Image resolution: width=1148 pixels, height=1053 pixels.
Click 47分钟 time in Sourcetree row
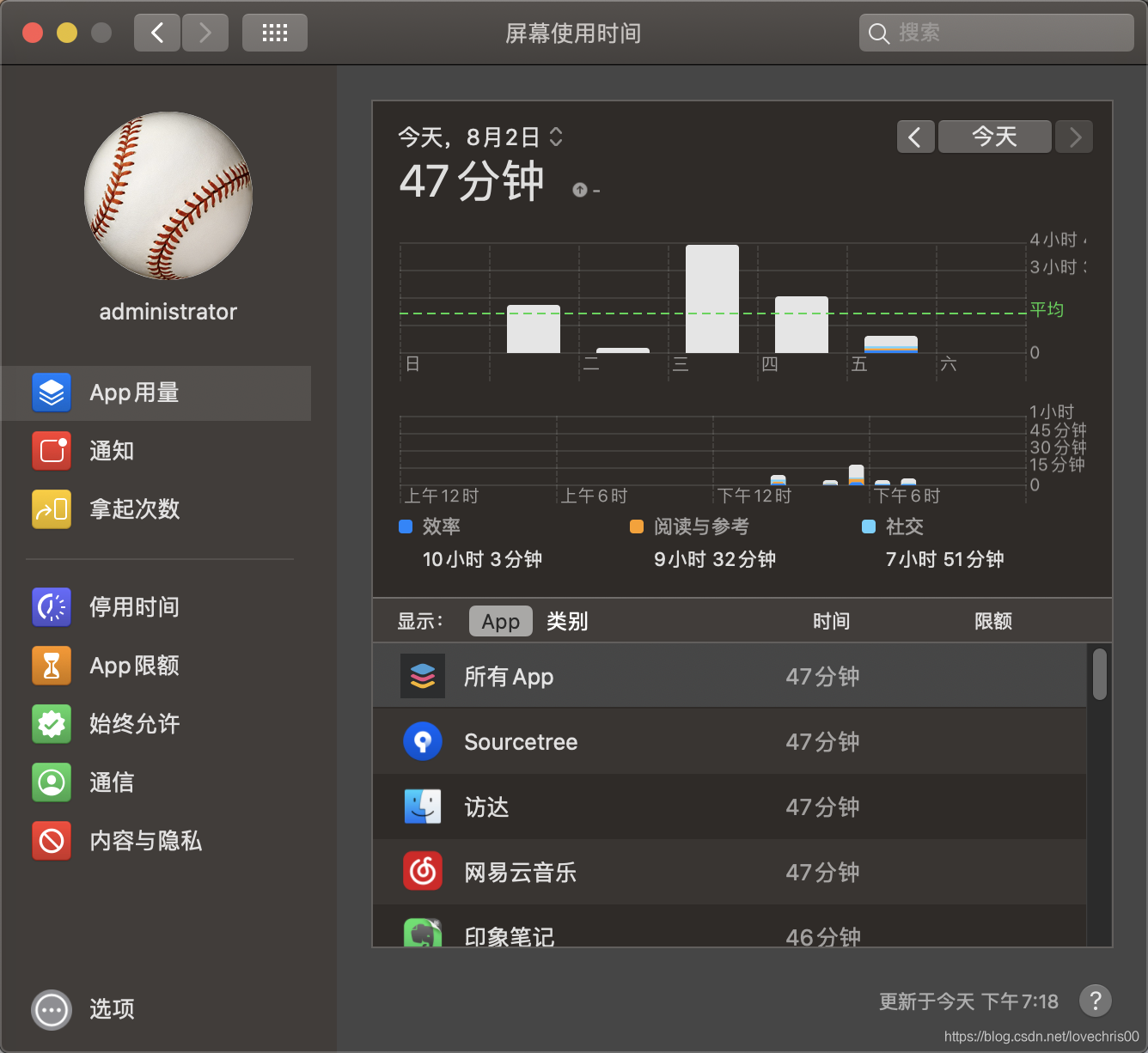point(822,742)
